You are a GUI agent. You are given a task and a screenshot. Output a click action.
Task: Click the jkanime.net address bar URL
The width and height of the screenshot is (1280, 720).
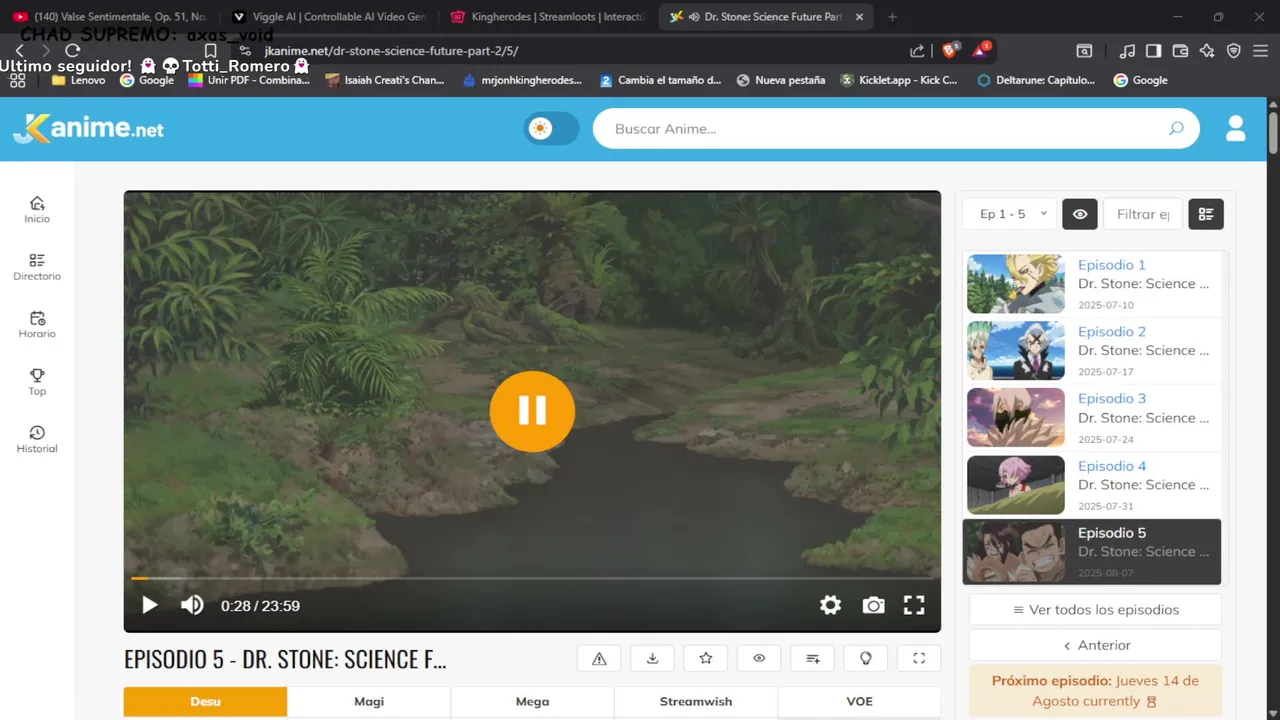click(x=391, y=51)
